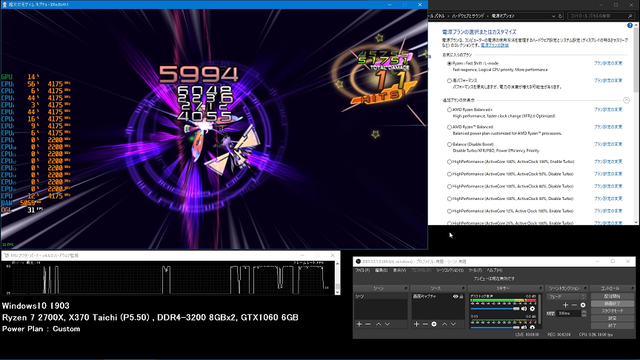
Task: Pop out the OBS Sources dock
Action: coord(463,288)
